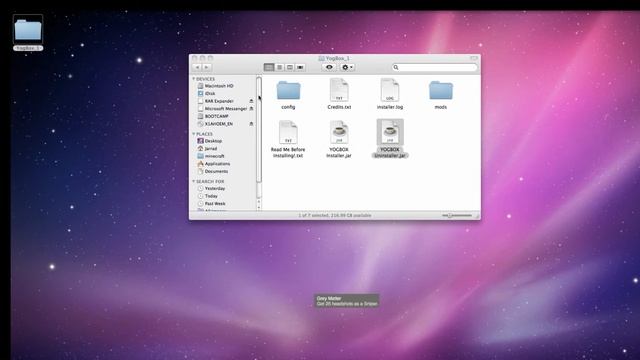Switch to column view
The image size is (640, 360).
[x=290, y=67]
